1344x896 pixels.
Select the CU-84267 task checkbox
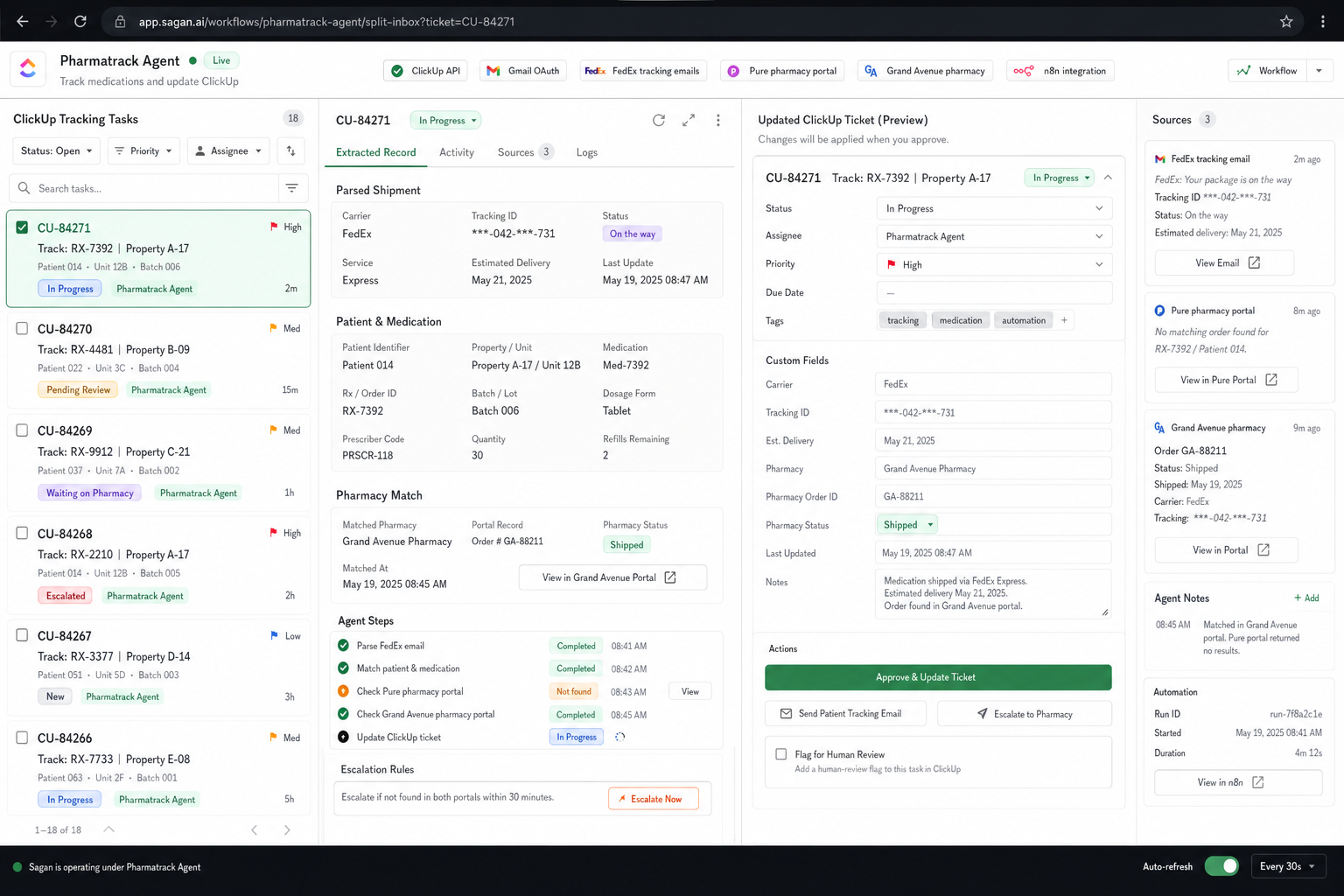point(22,635)
